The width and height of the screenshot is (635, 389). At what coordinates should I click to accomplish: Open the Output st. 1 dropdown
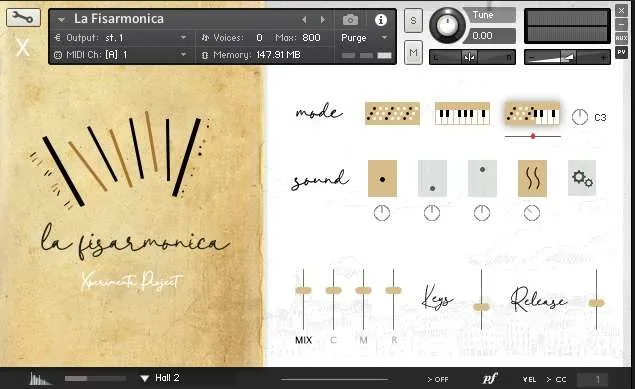120,38
